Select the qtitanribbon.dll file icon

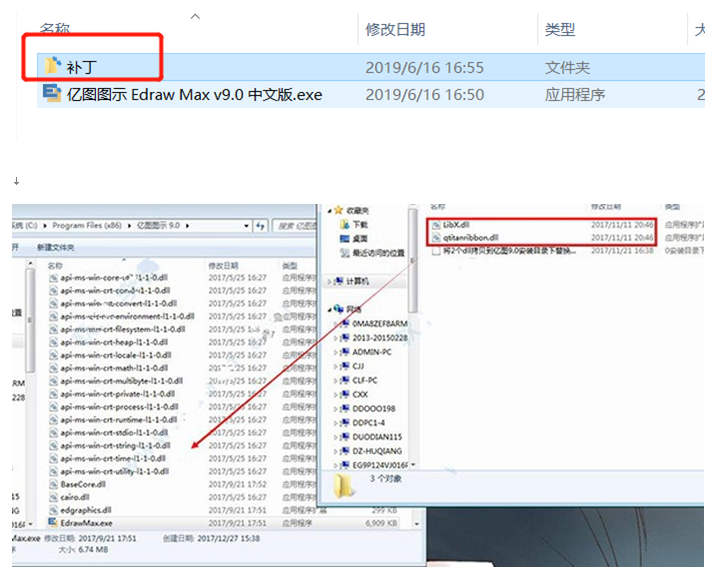(x=436, y=238)
